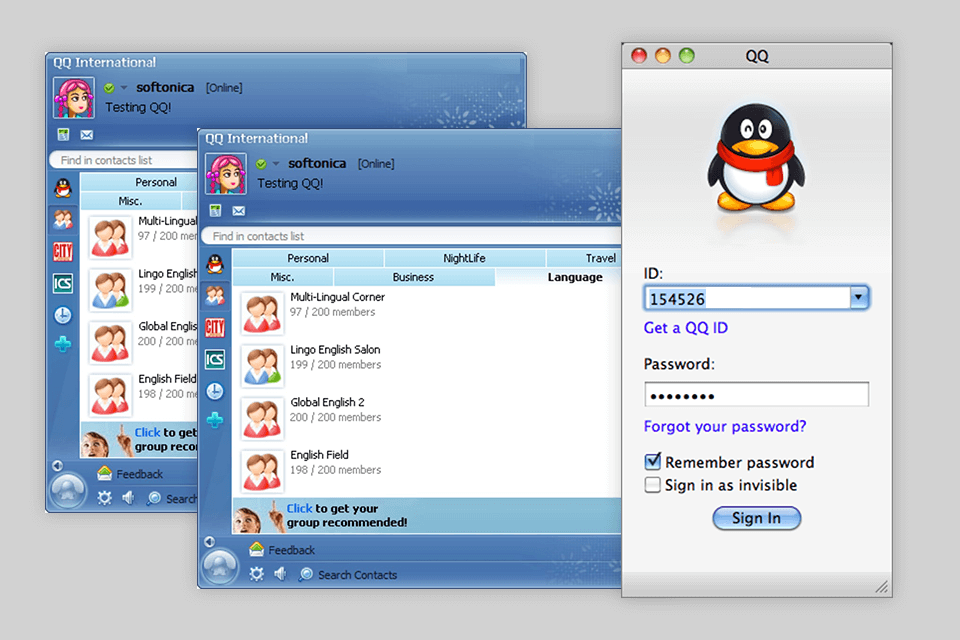The image size is (960, 640).
Task: Open the penguin contacts panel in front window
Action: (215, 264)
